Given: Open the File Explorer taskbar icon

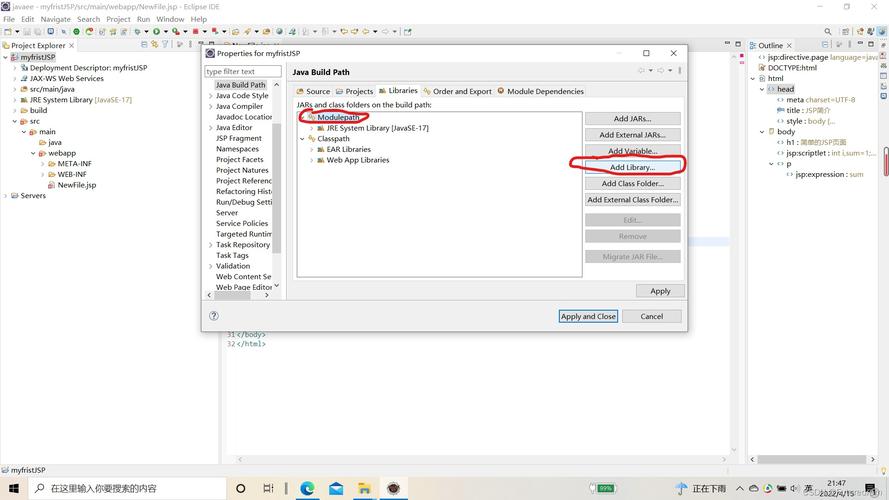Looking at the screenshot, I should click(364, 488).
